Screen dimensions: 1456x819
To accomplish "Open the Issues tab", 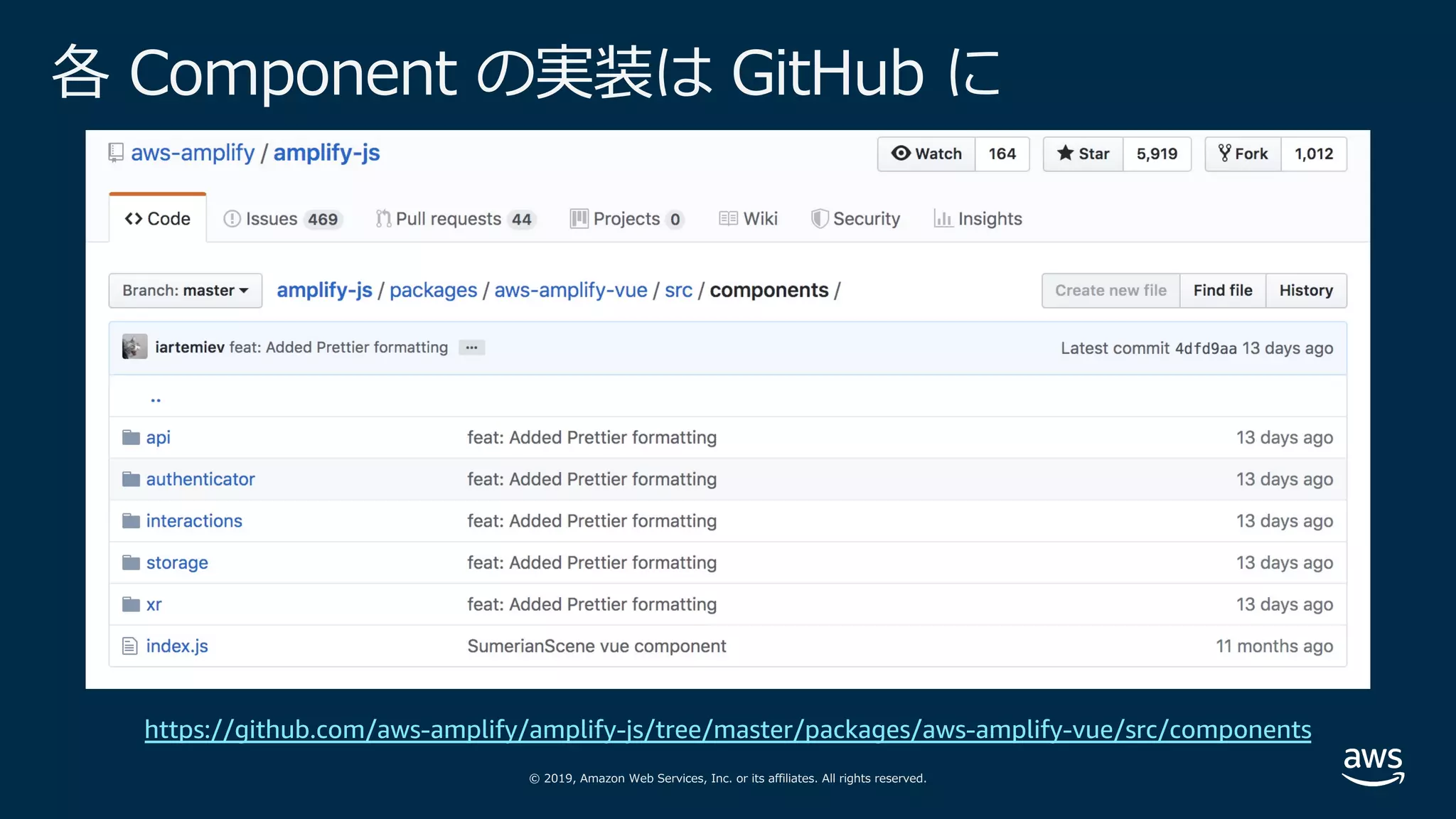I will [x=283, y=219].
